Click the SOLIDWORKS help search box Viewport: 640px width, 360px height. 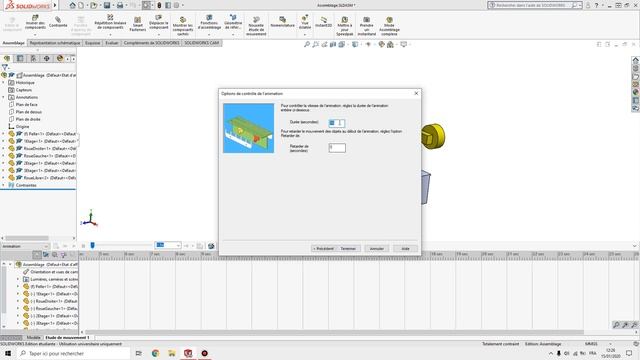pyautogui.click(x=534, y=5)
